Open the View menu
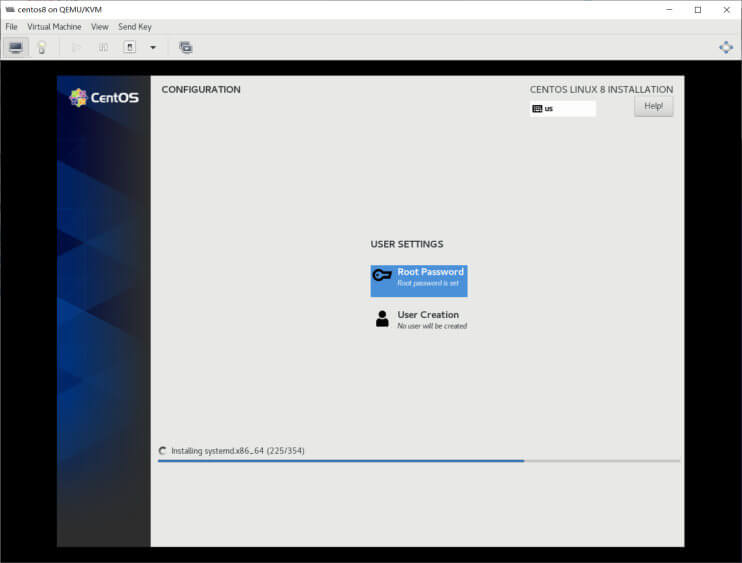Screen dimensions: 742x563 100,27
